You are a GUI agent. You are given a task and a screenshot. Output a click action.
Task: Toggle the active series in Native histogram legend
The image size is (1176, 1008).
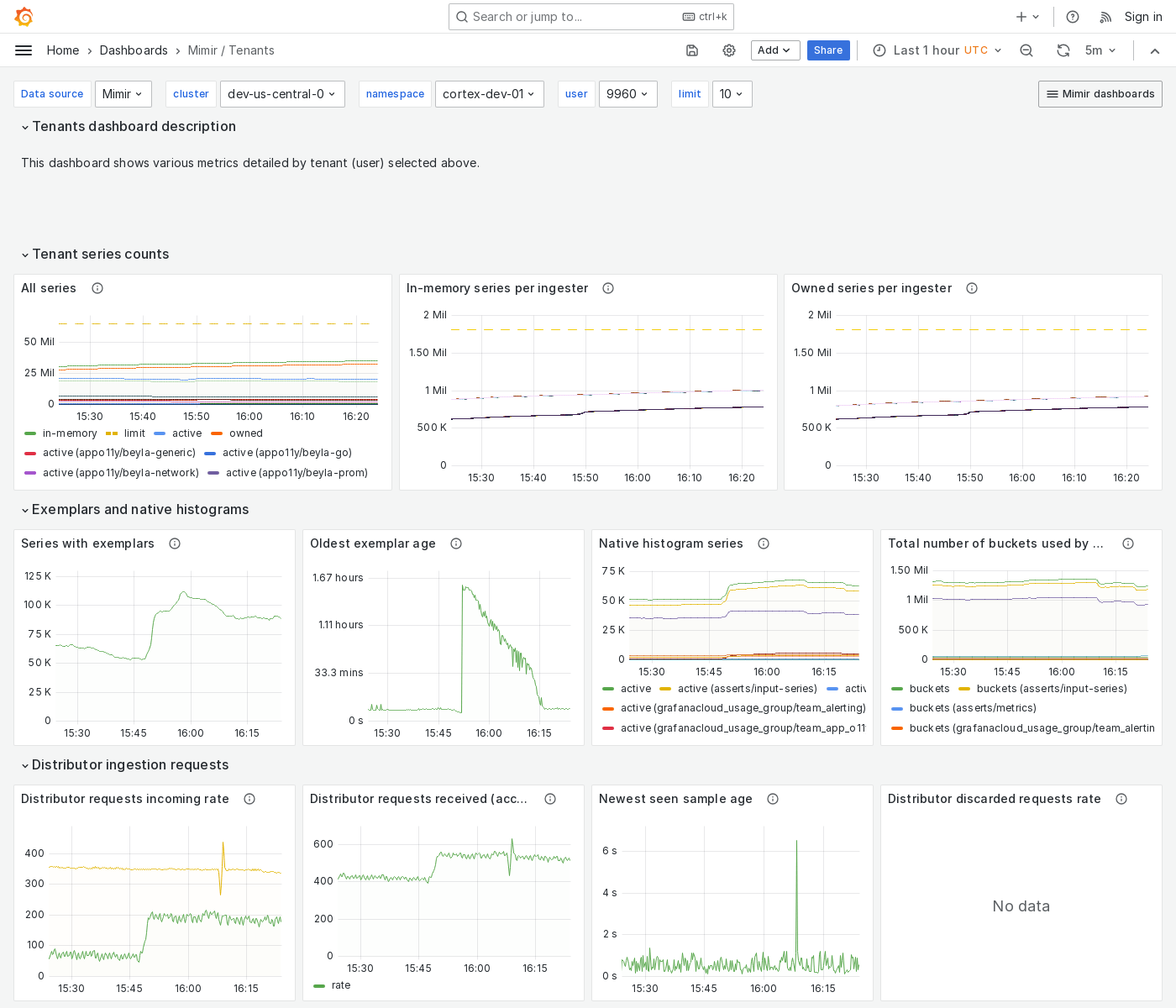(635, 689)
